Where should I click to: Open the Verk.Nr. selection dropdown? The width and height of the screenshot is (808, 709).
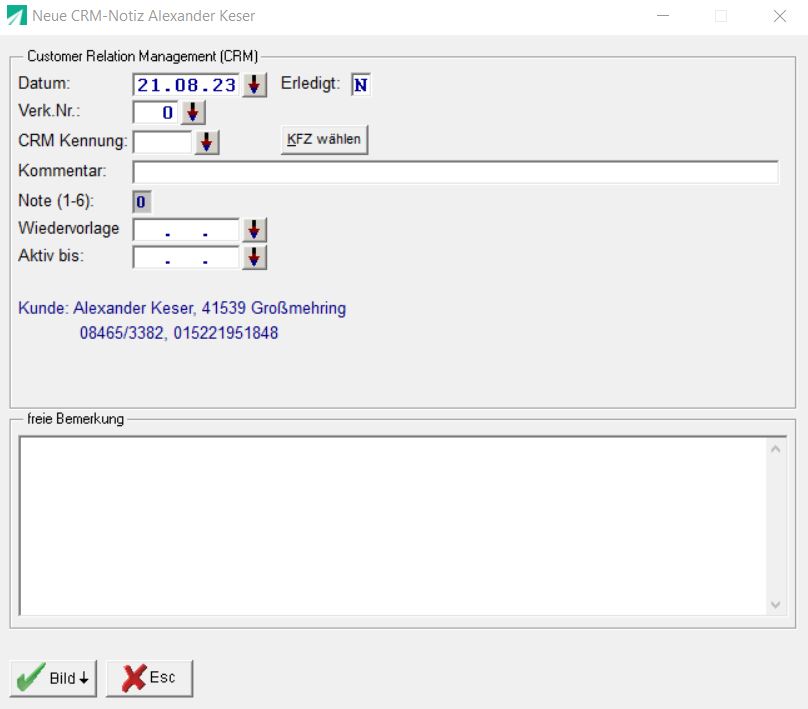click(x=190, y=113)
